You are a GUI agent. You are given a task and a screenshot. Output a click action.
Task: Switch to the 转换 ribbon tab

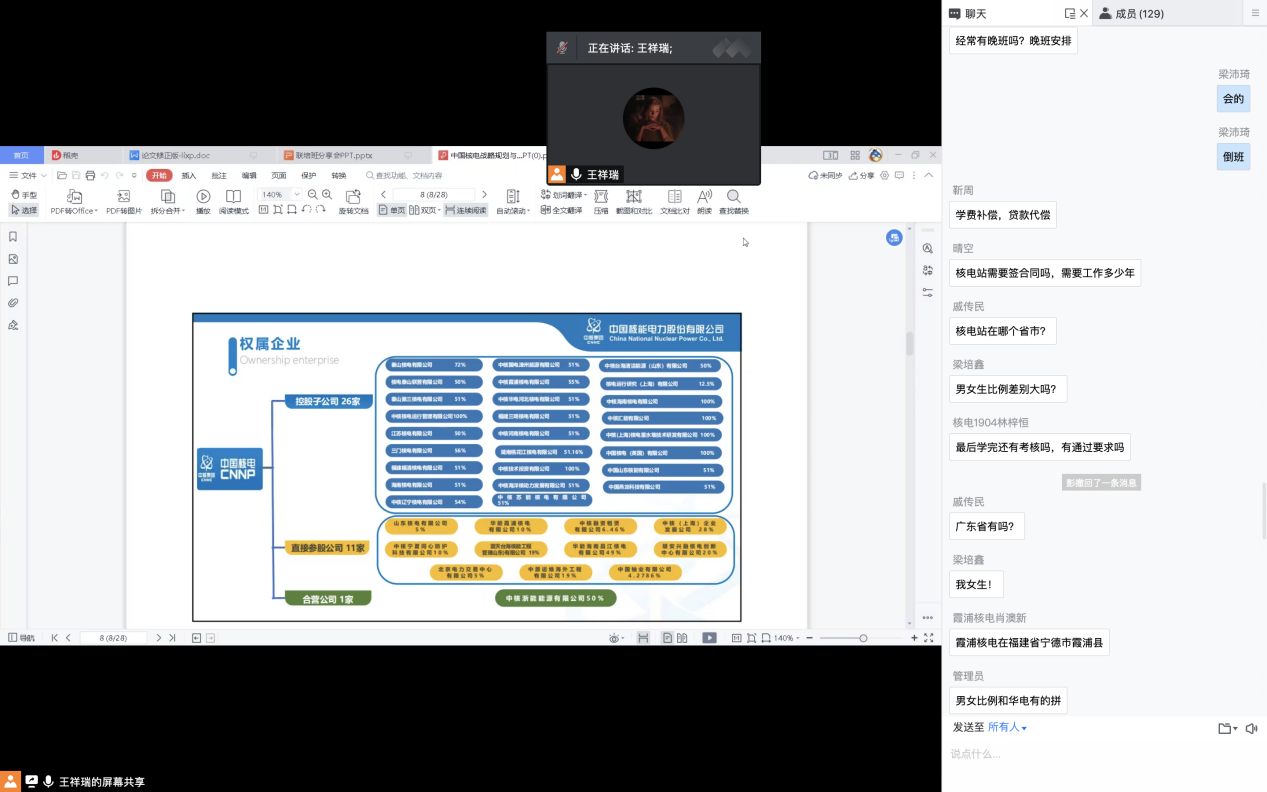(339, 175)
